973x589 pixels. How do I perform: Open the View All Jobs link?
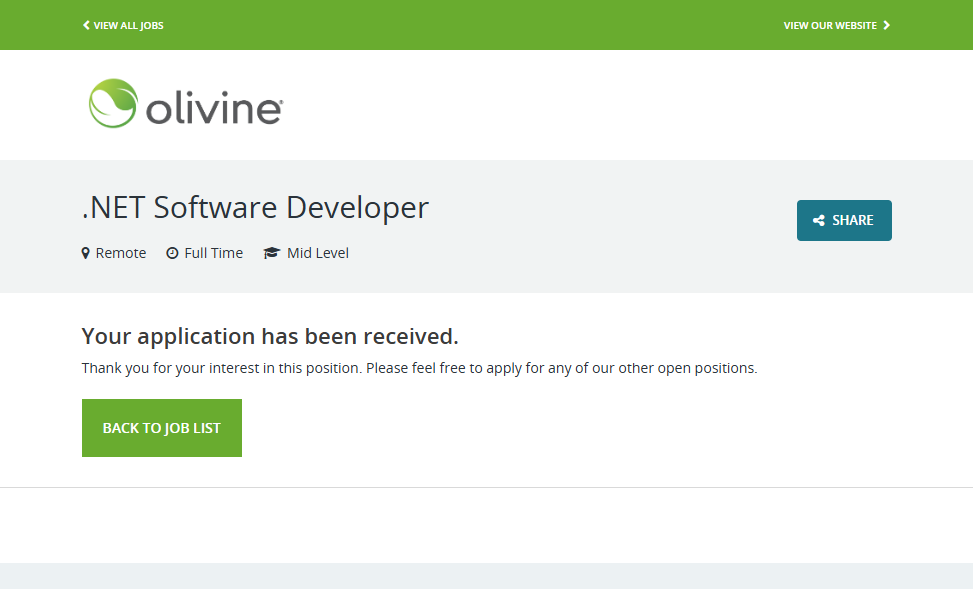[128, 25]
